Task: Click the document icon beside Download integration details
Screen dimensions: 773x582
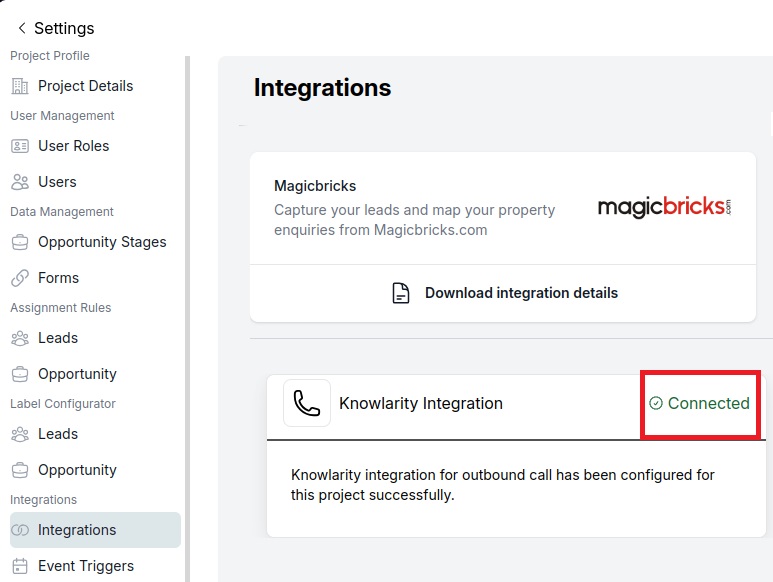Action: point(401,293)
